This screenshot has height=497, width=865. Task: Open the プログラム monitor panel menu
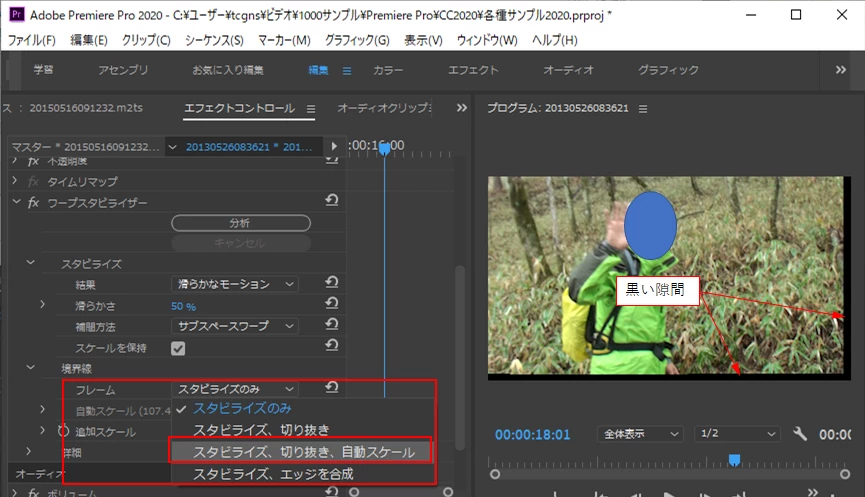pyautogui.click(x=643, y=109)
